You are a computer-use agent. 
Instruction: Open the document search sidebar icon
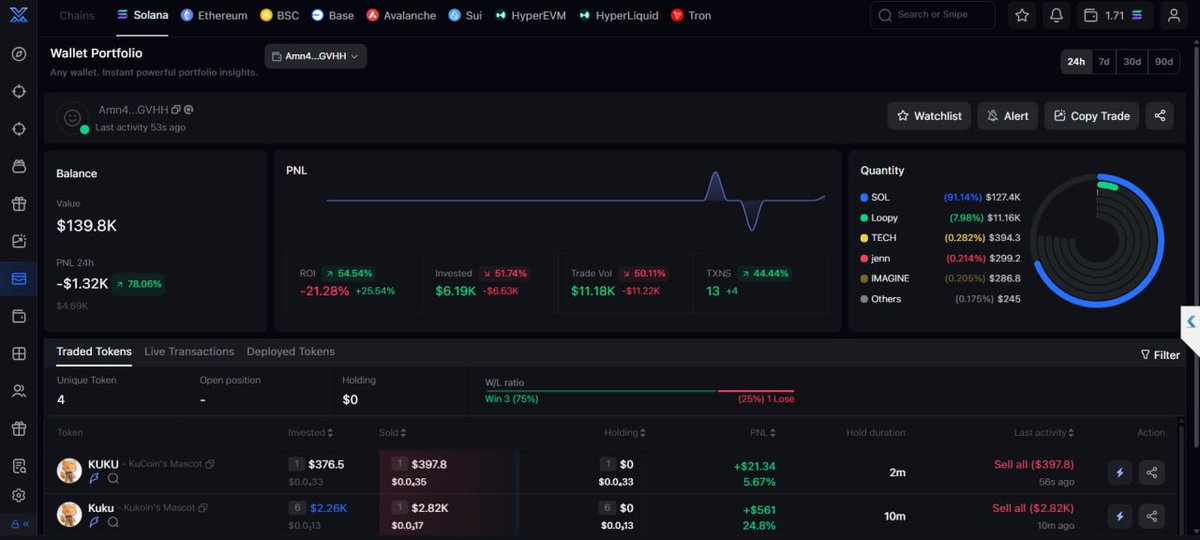18,466
